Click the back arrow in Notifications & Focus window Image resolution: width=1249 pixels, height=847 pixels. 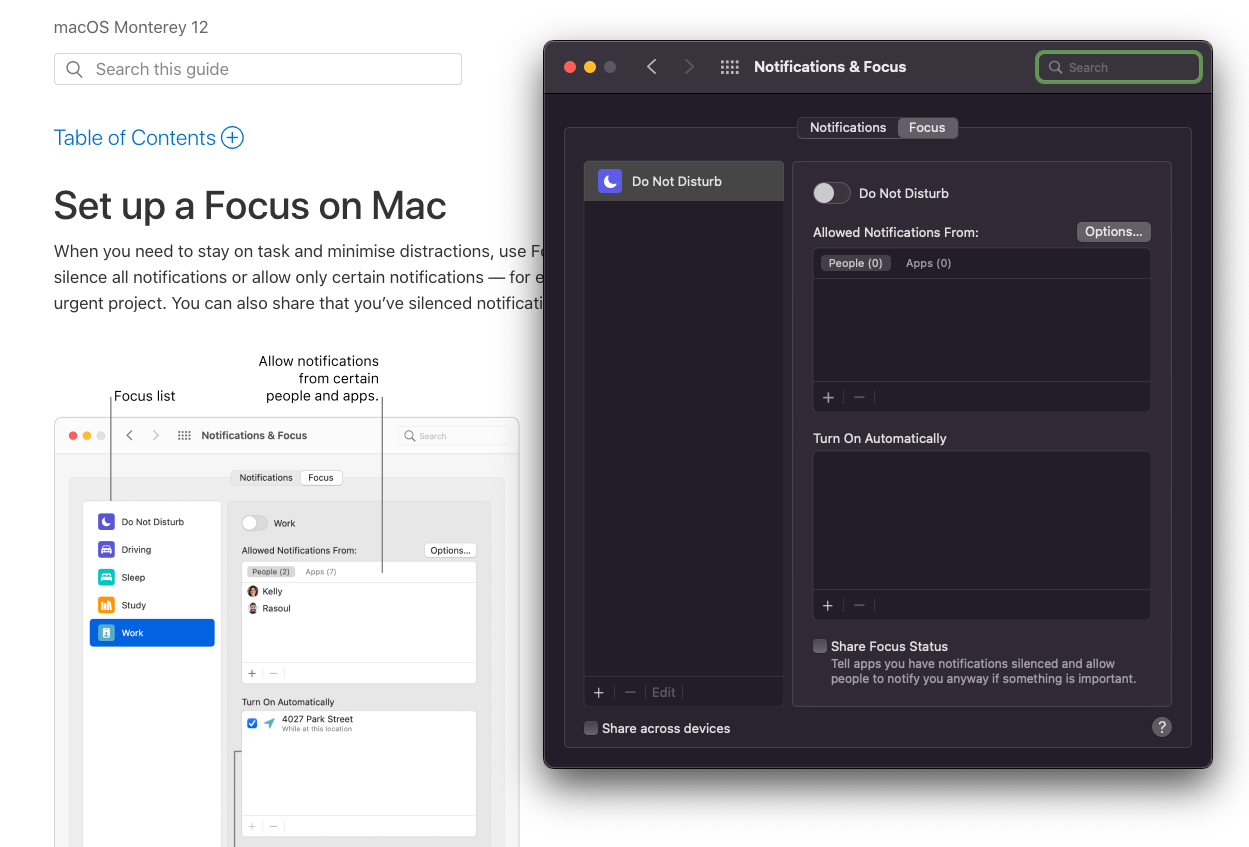[652, 67]
